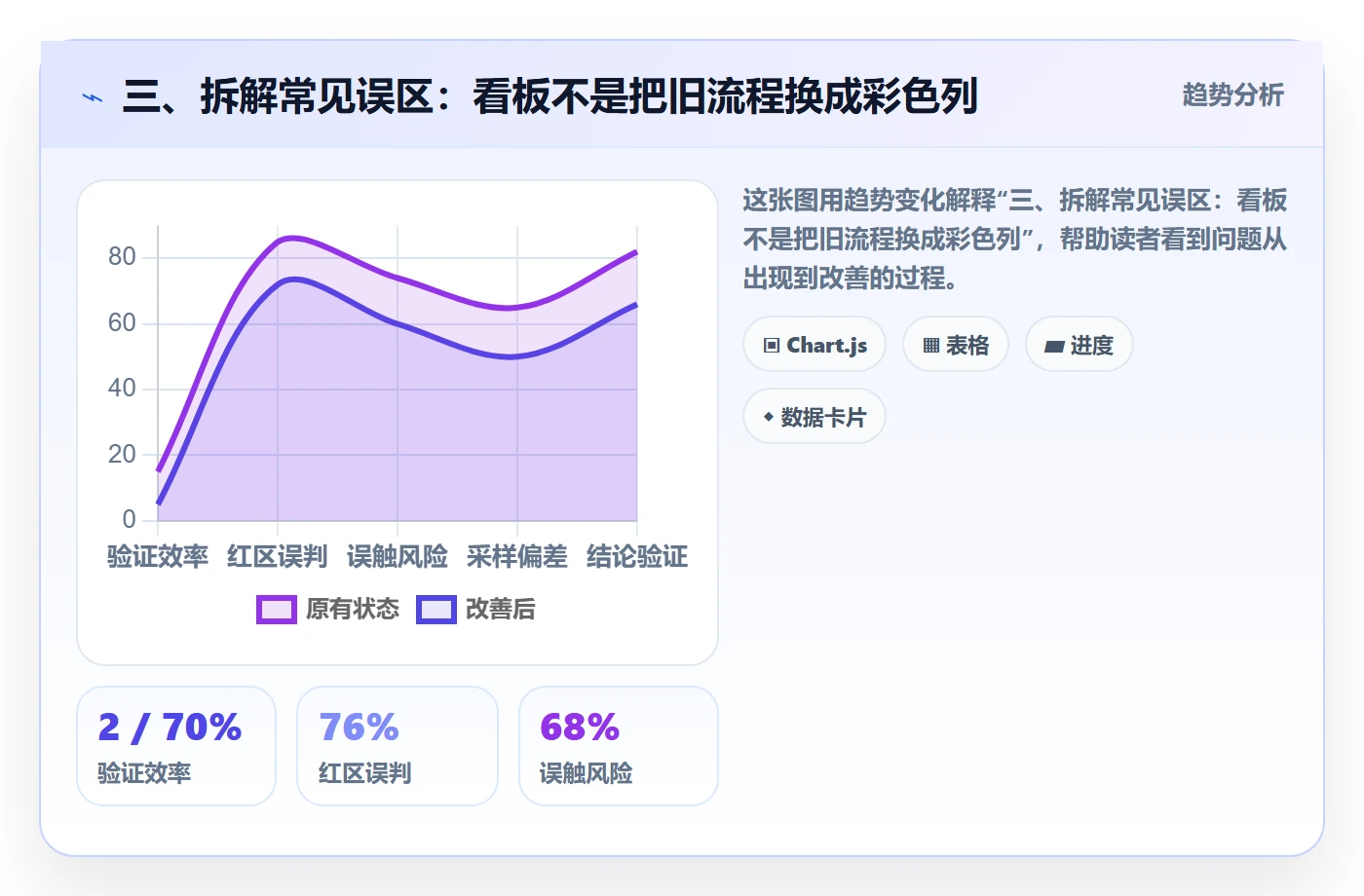The height and width of the screenshot is (896, 1364).
Task: Open the 76% 红区误判 stat card
Action: [398, 746]
